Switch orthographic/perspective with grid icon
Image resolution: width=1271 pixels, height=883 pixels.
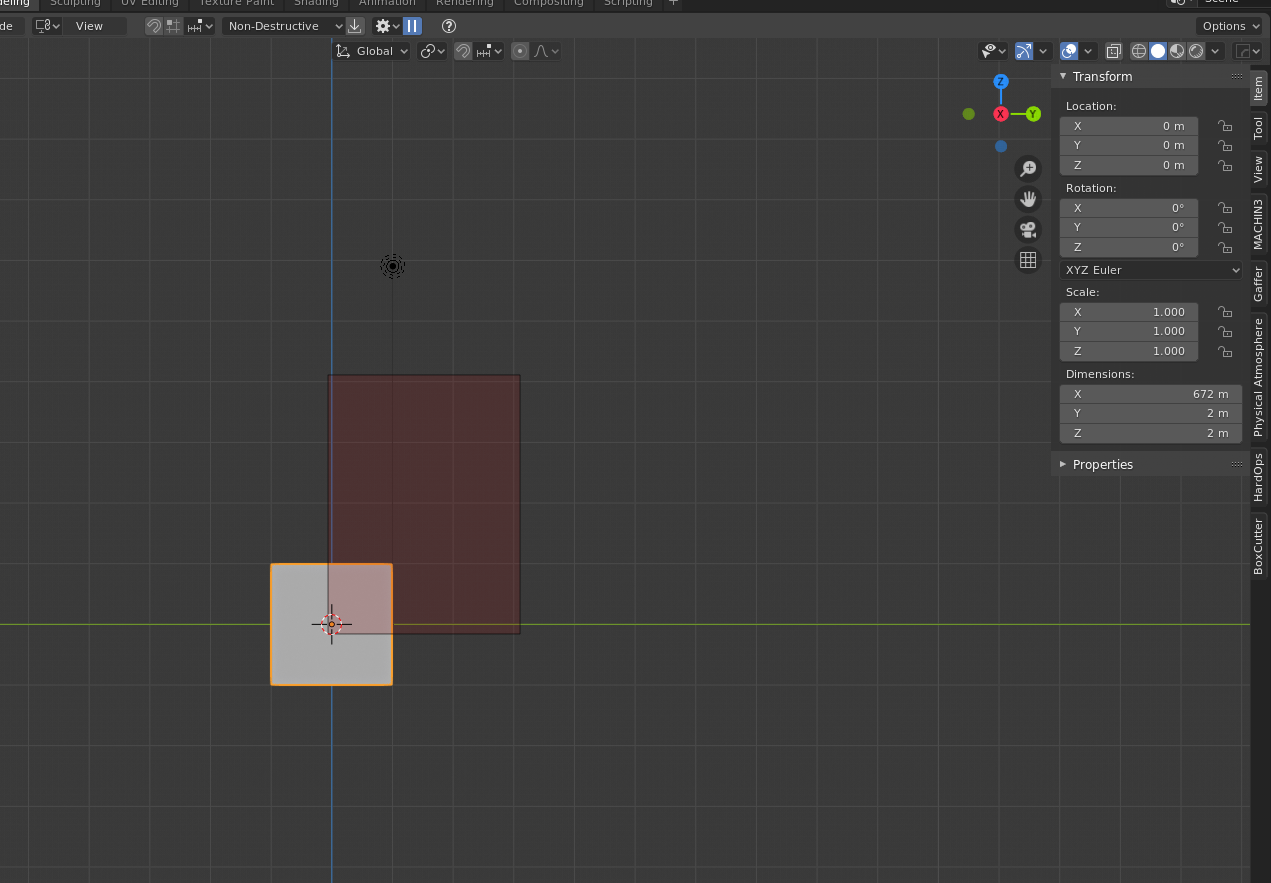click(1027, 261)
